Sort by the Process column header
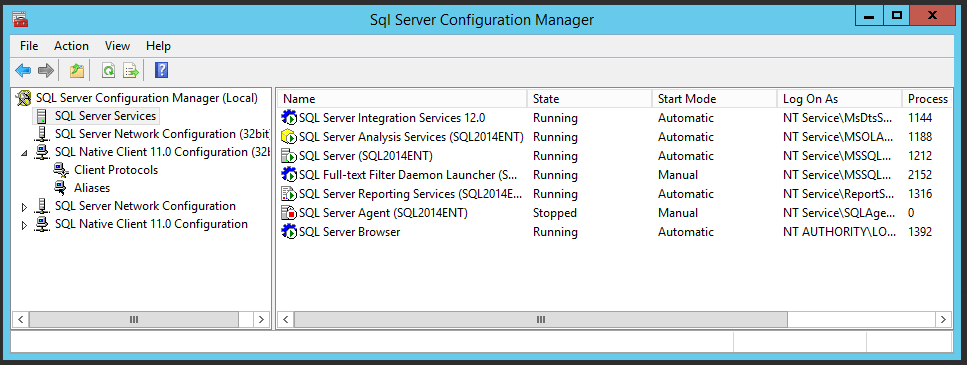This screenshot has height=365, width=967. pos(927,99)
